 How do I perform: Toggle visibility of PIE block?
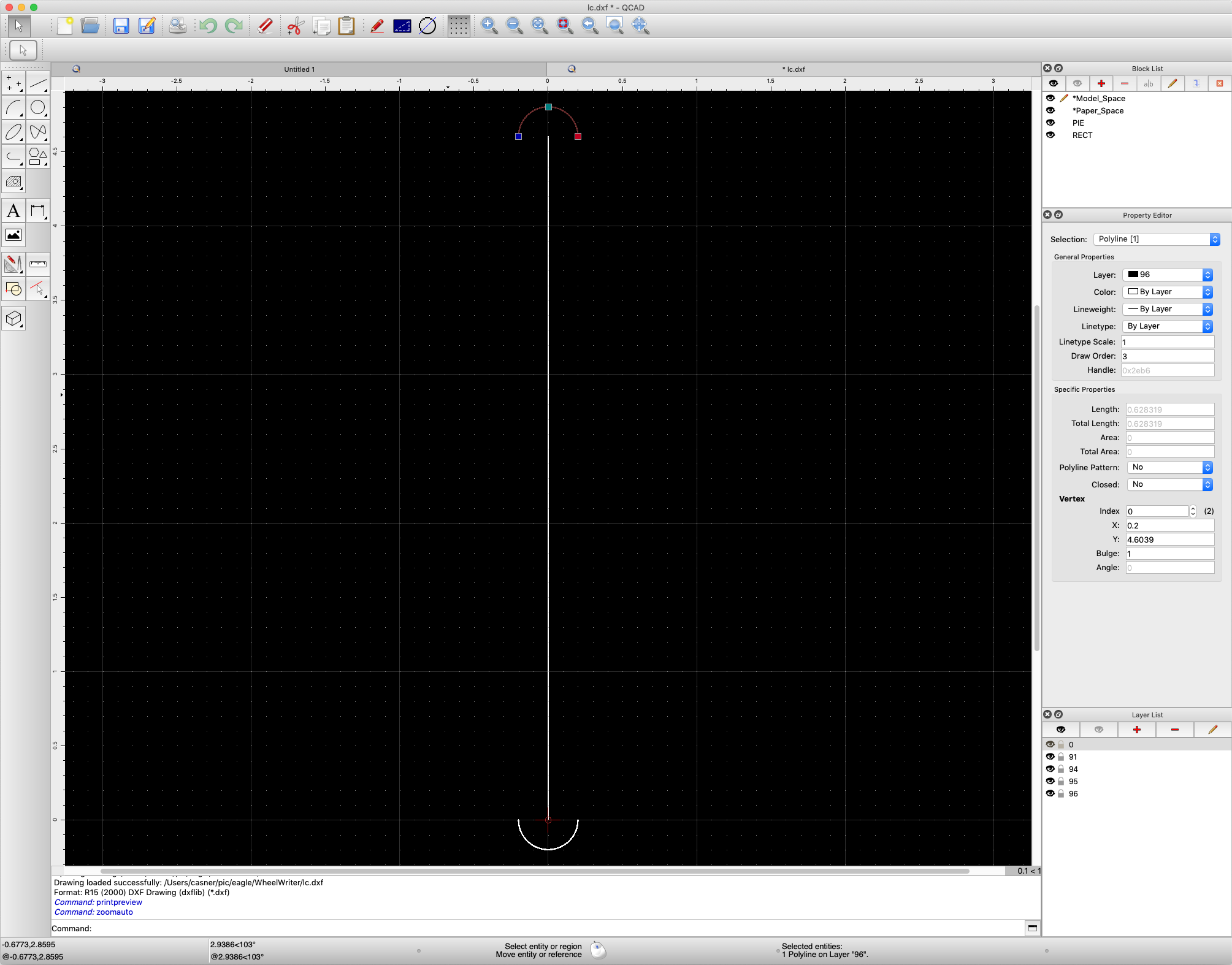click(x=1050, y=123)
